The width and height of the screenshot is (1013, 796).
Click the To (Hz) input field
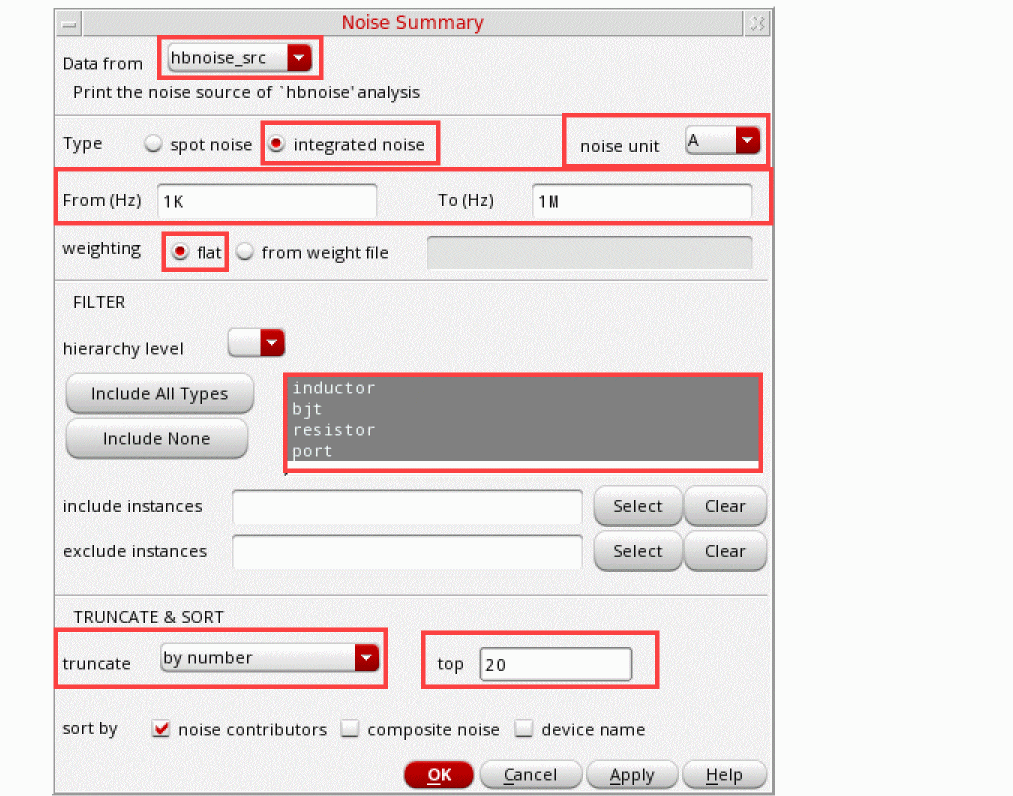tap(642, 201)
